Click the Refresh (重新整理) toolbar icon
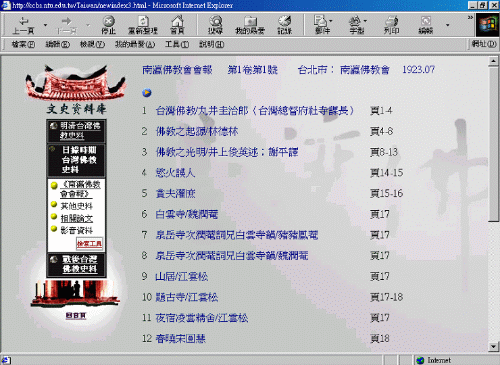 [x=143, y=25]
